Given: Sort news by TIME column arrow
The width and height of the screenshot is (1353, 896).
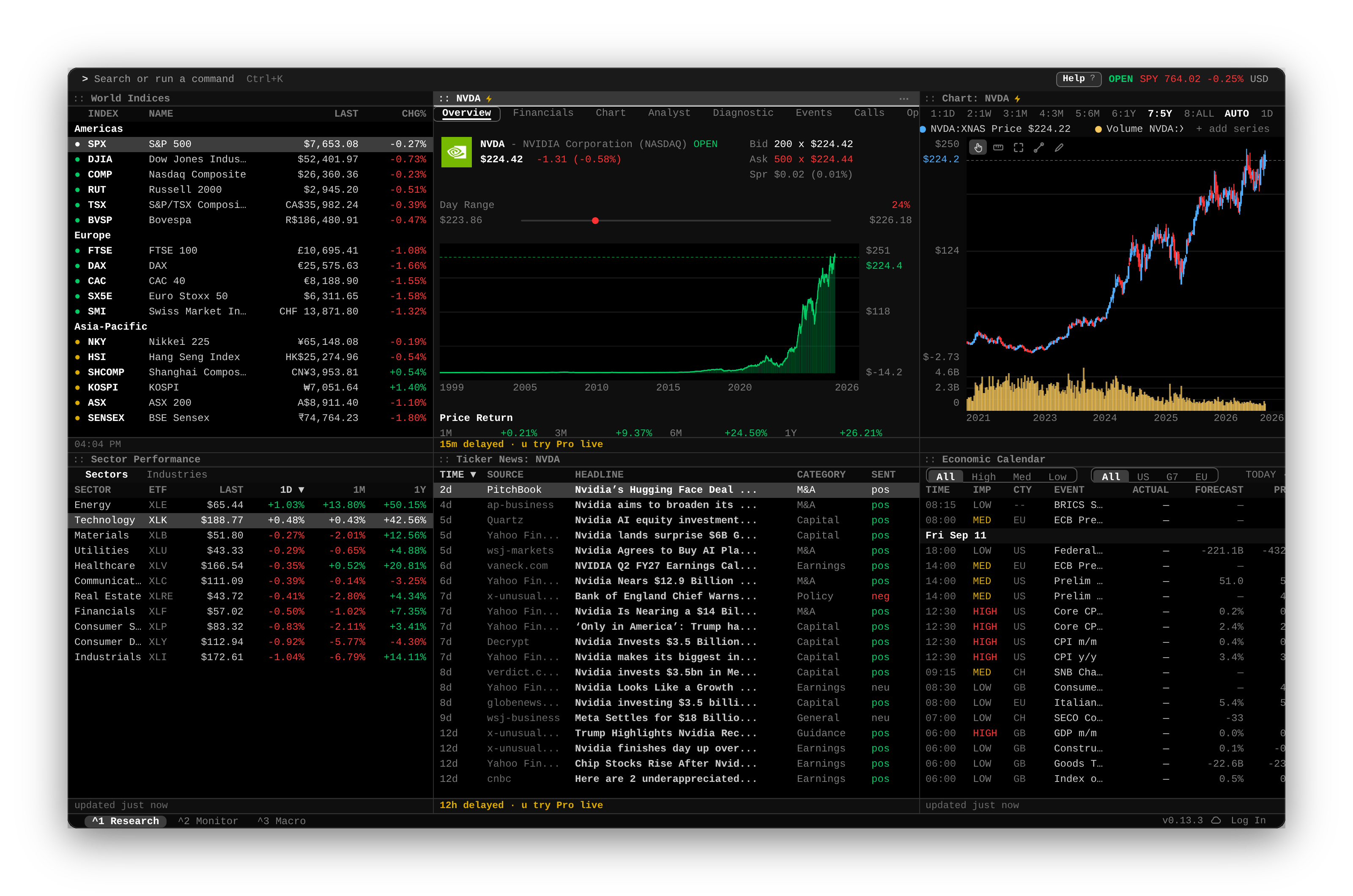Looking at the screenshot, I should pos(473,474).
